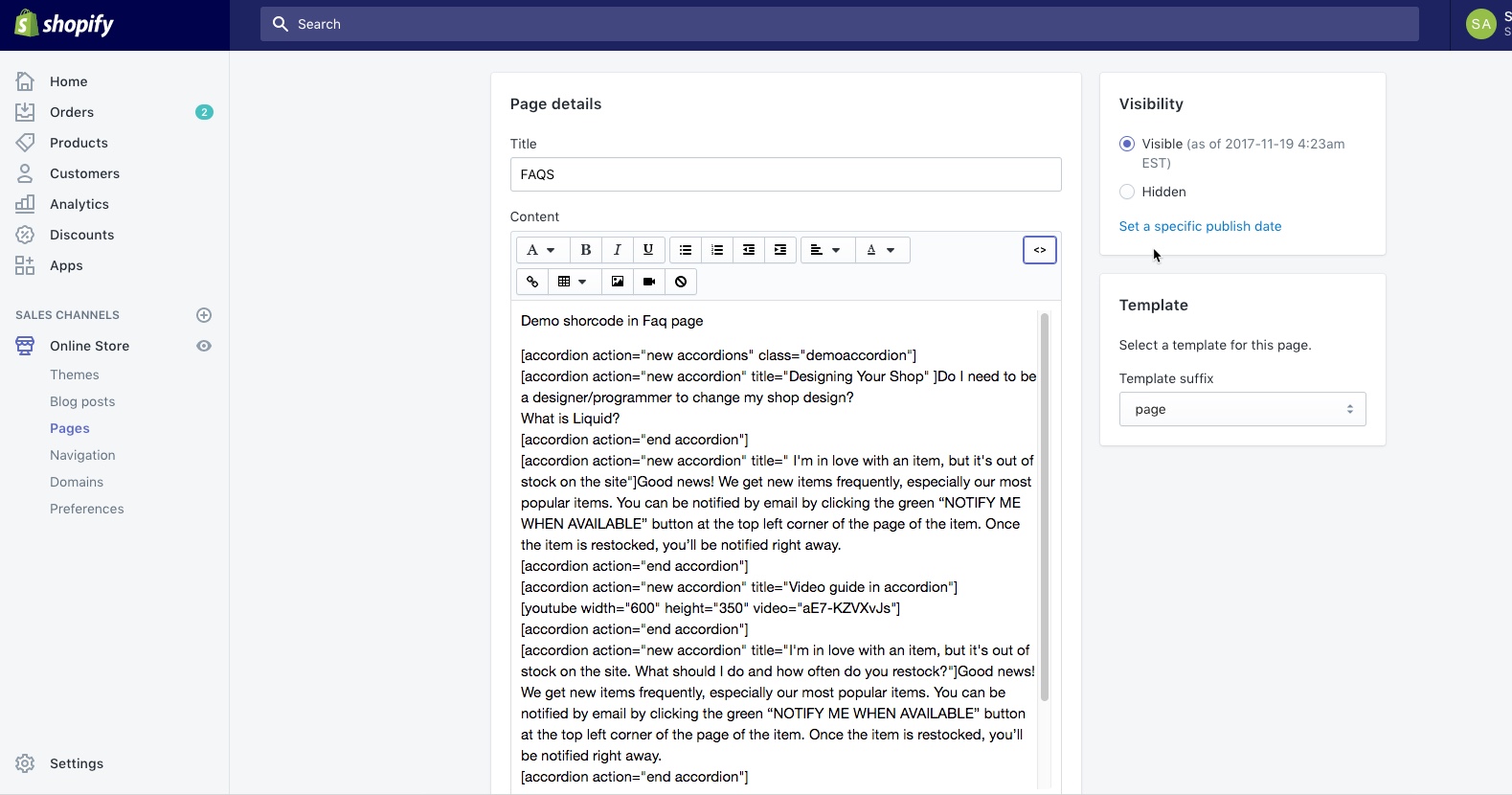The width and height of the screenshot is (1512, 795).
Task: Go to Home in the sidebar
Action: pyautogui.click(x=69, y=81)
